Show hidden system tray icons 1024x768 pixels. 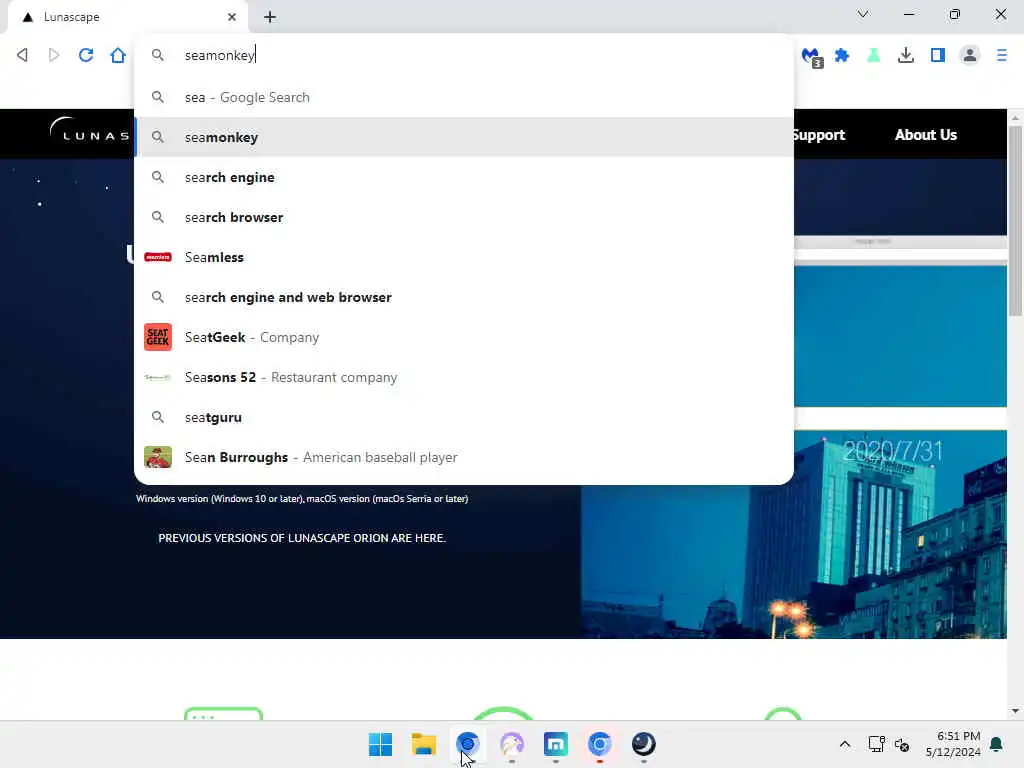[844, 744]
